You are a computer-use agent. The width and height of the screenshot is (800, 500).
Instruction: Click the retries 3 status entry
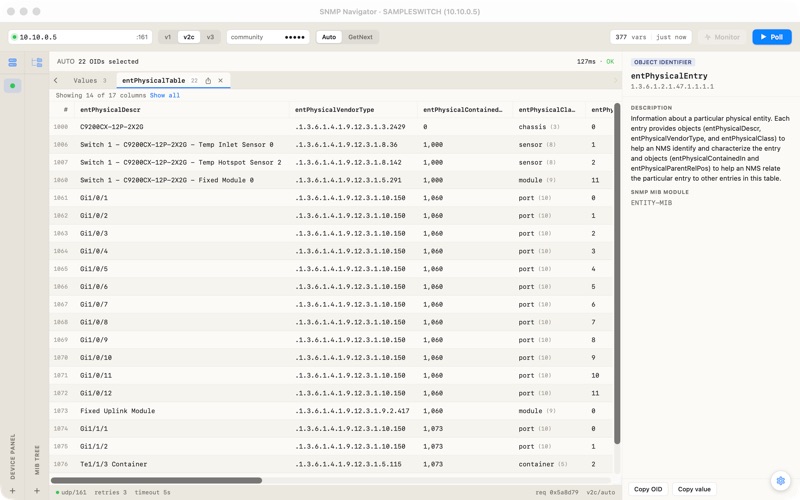(110, 492)
